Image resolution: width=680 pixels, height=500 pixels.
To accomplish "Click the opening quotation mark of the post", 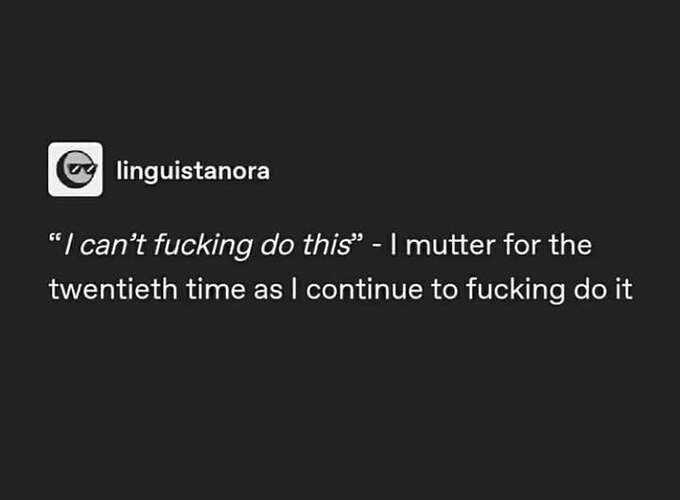I will coord(55,239).
